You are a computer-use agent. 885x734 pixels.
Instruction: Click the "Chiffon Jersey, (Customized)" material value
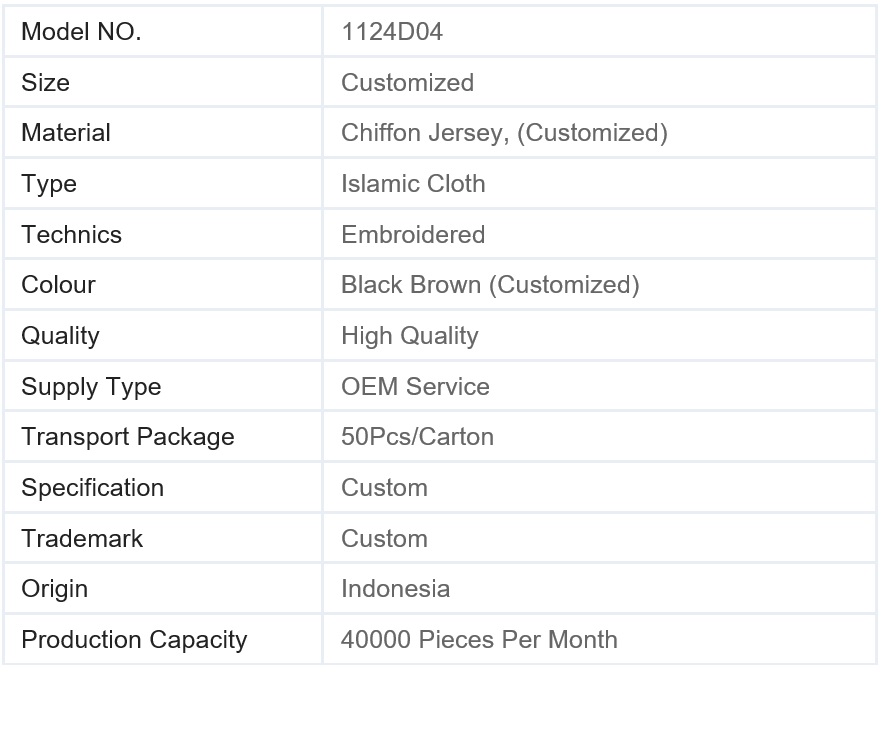504,133
